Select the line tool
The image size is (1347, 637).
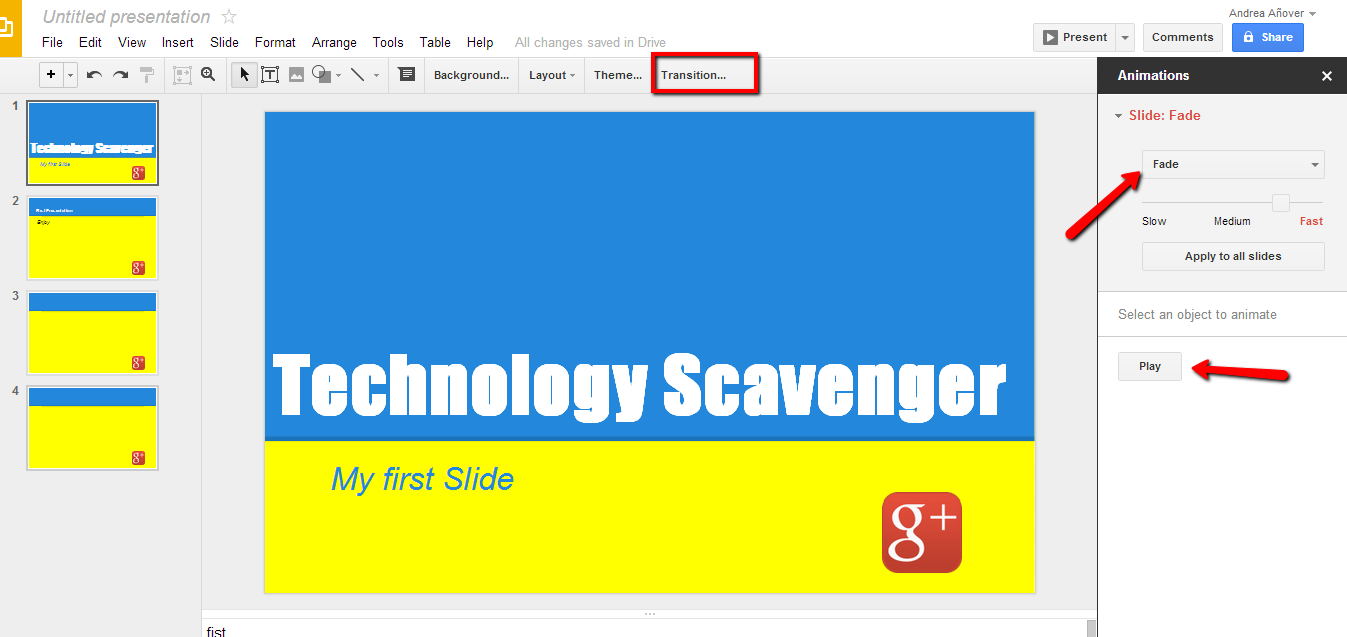click(x=357, y=74)
